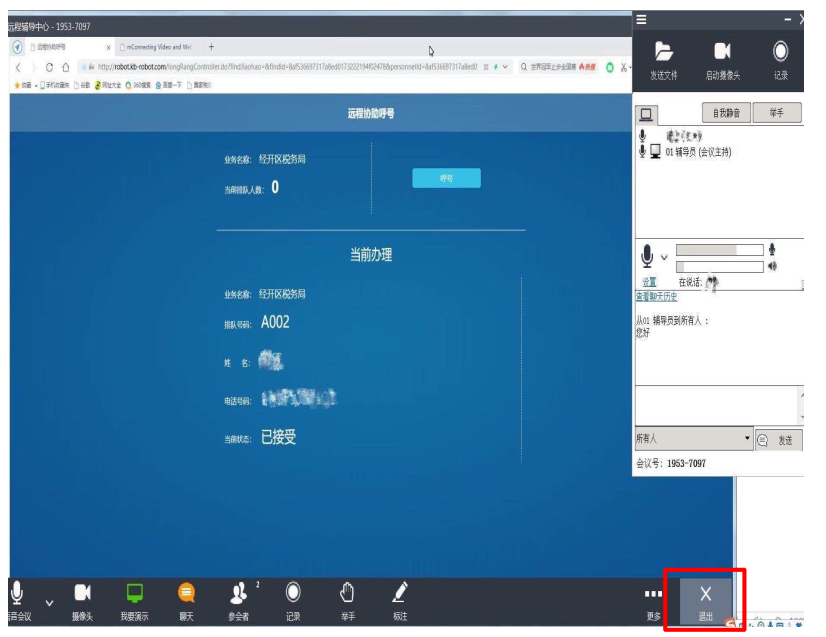
Task: Toggle microphone of the first participant row
Action: pyautogui.click(x=642, y=136)
